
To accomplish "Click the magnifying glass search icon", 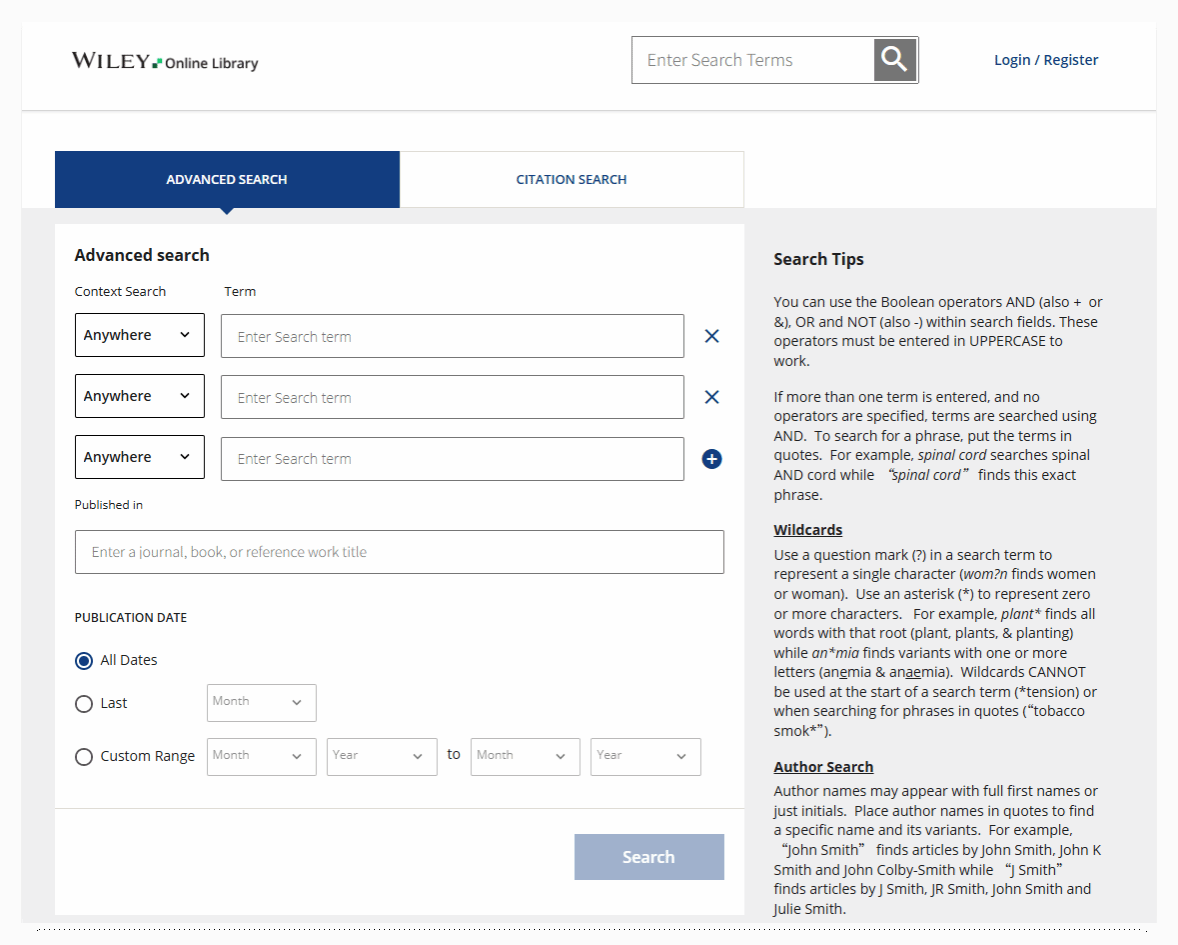I will [x=895, y=60].
